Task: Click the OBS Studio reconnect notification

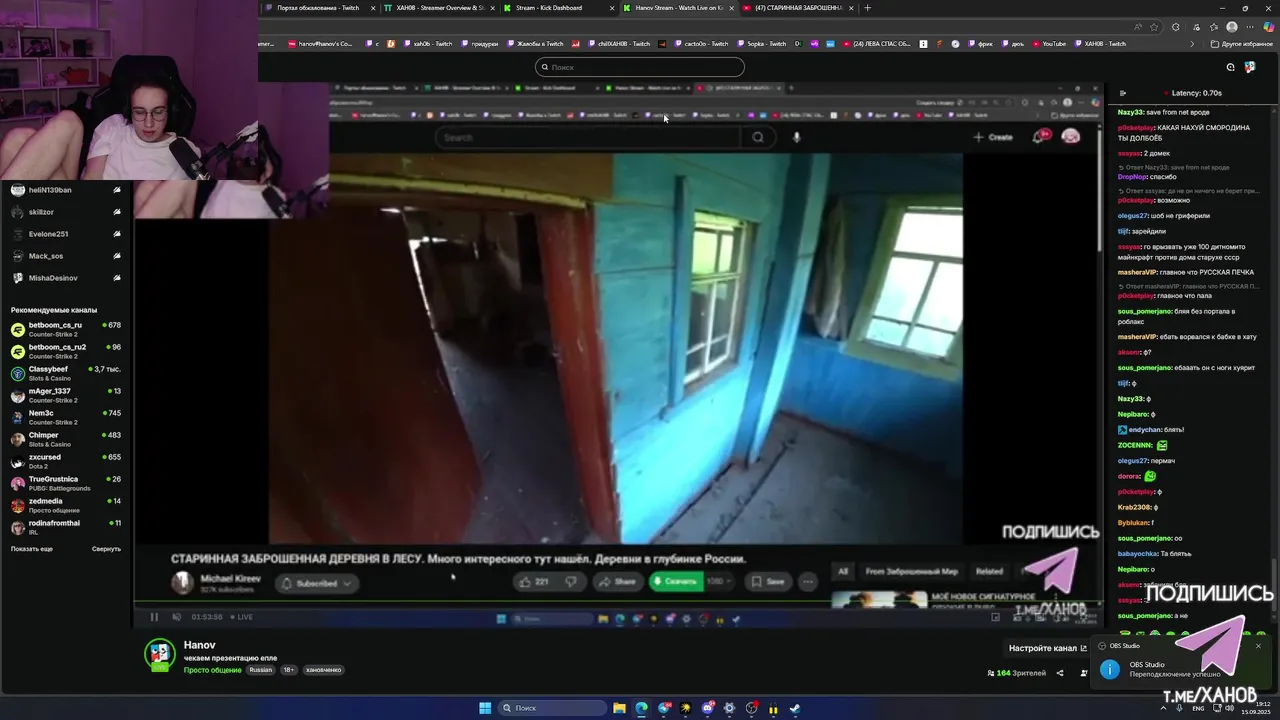Action: [1182, 670]
